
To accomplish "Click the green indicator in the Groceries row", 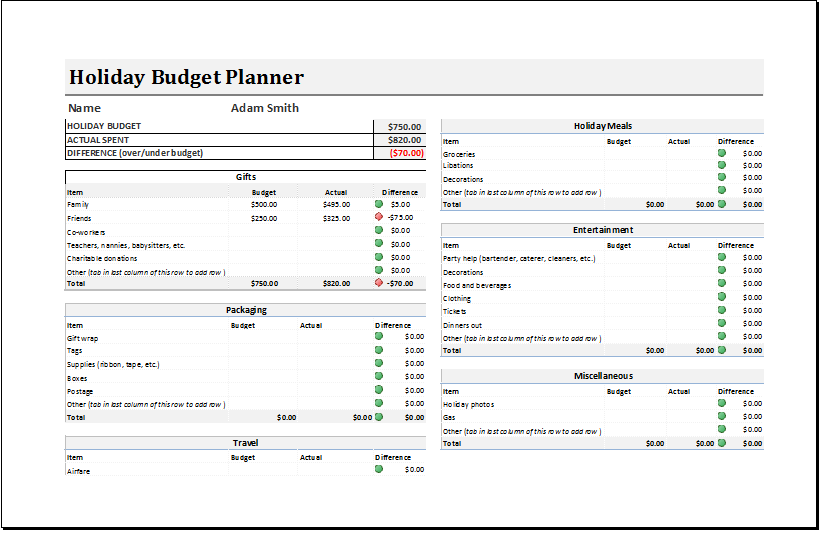I will 722,153.
